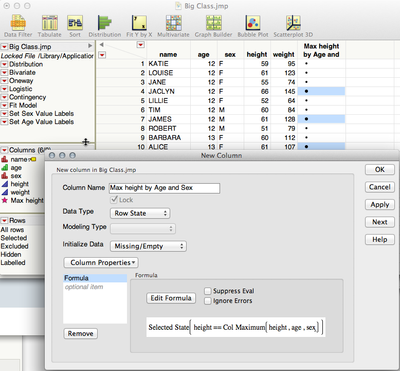
Task: Click the Edit Formula button
Action: point(171,298)
